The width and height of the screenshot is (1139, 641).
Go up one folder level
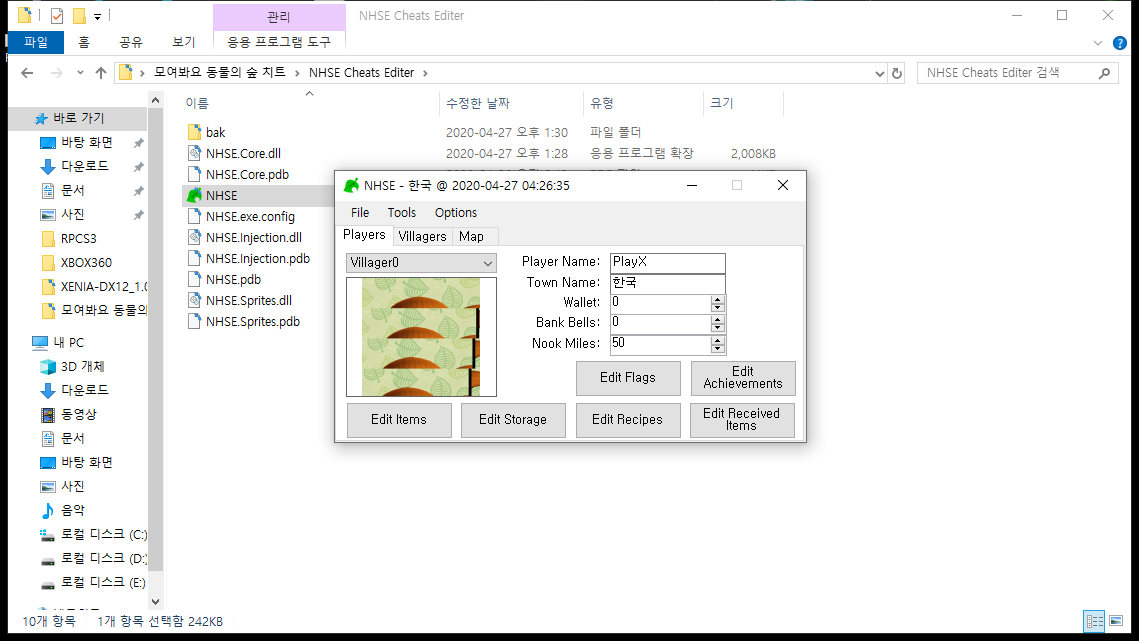[101, 73]
